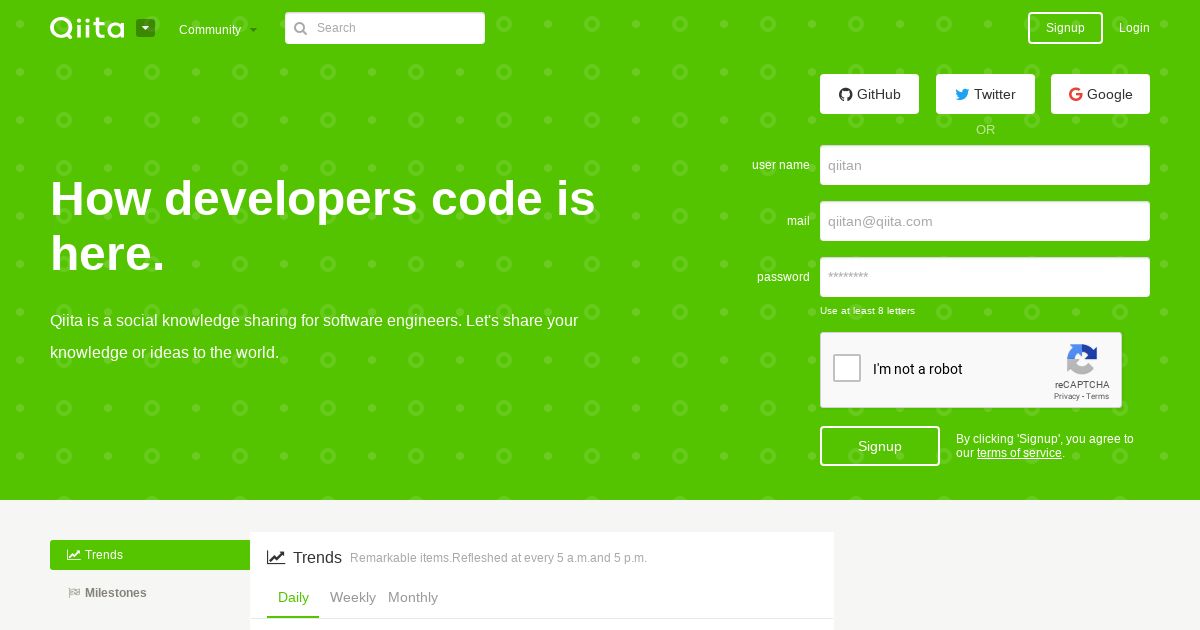
Task: Click the user name field
Action: pyautogui.click(x=985, y=165)
